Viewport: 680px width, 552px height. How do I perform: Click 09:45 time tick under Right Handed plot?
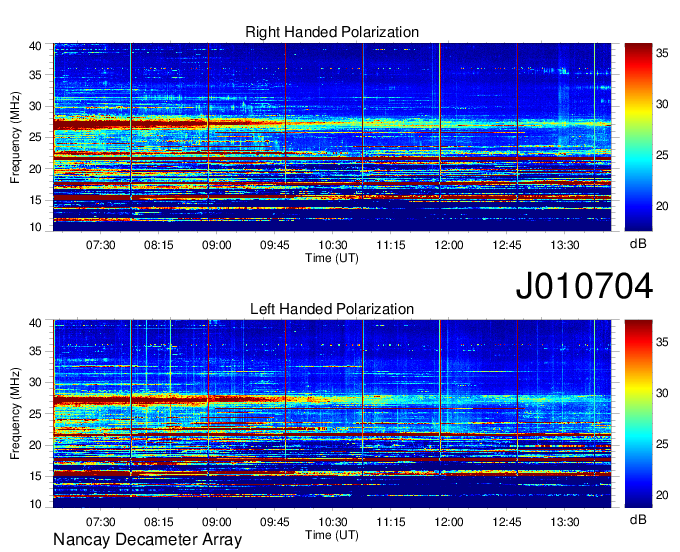point(275,245)
